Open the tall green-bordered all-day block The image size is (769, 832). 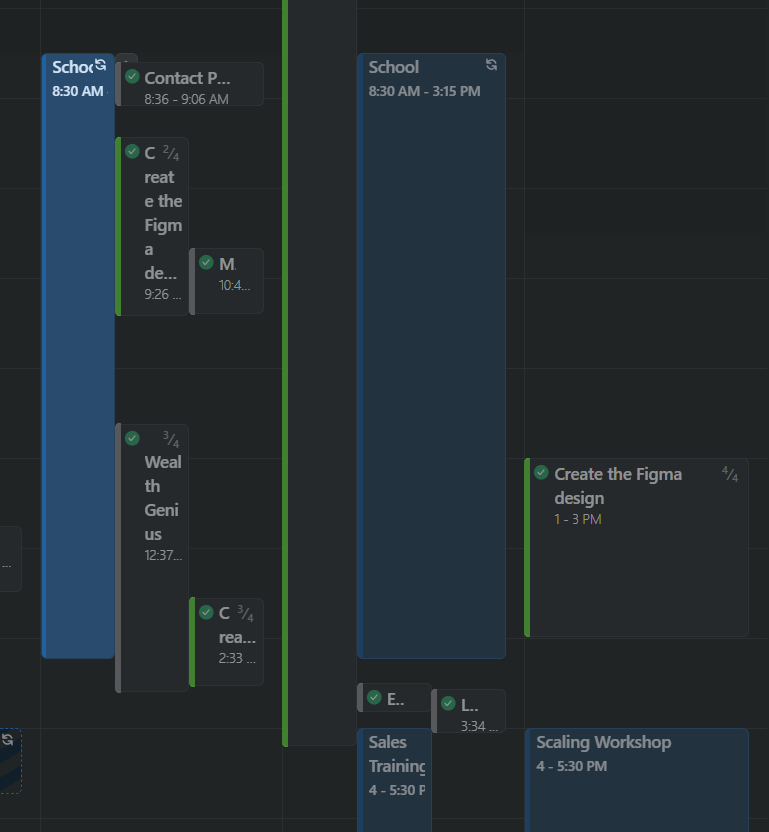(319, 371)
